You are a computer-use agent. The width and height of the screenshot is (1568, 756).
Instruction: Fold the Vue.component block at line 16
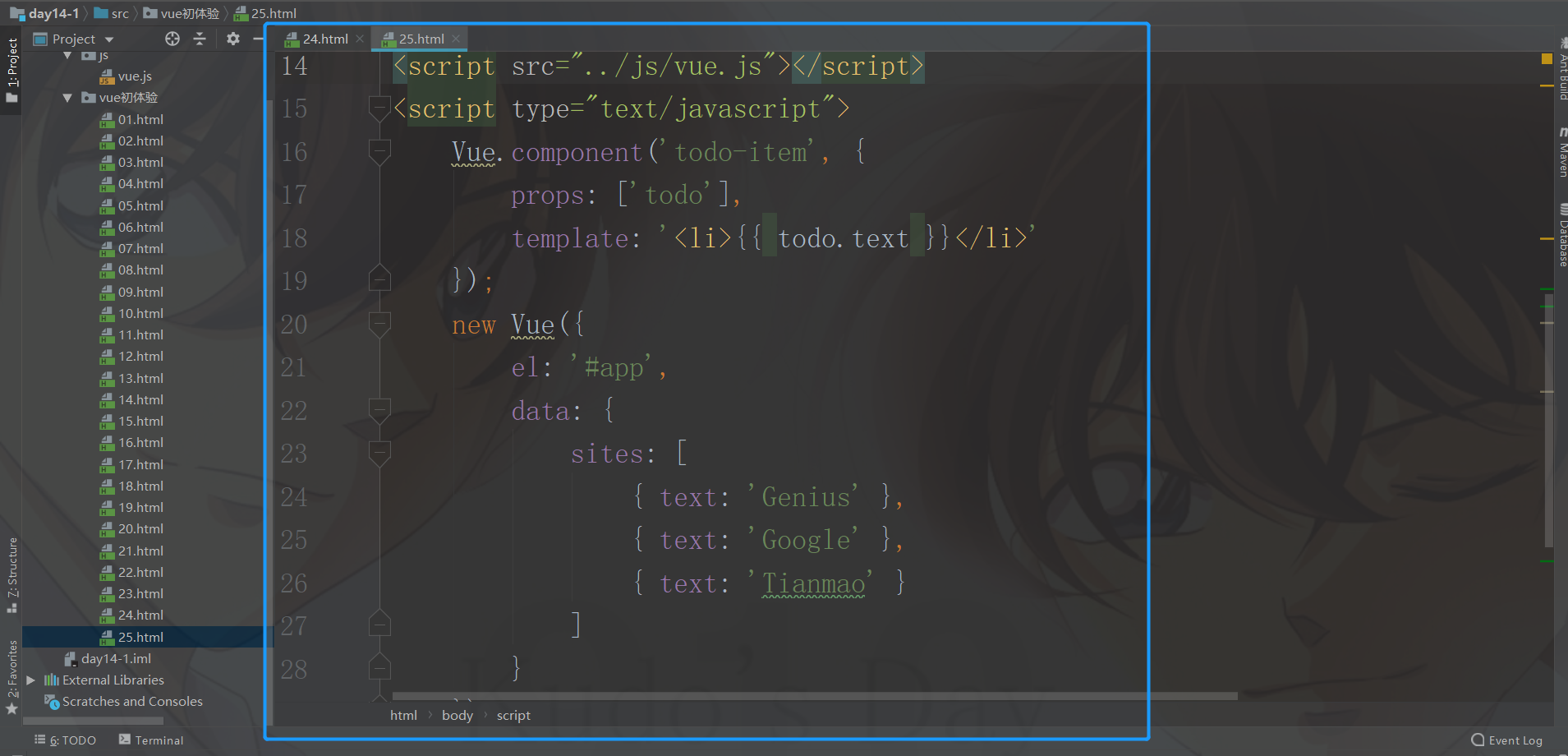[x=379, y=152]
